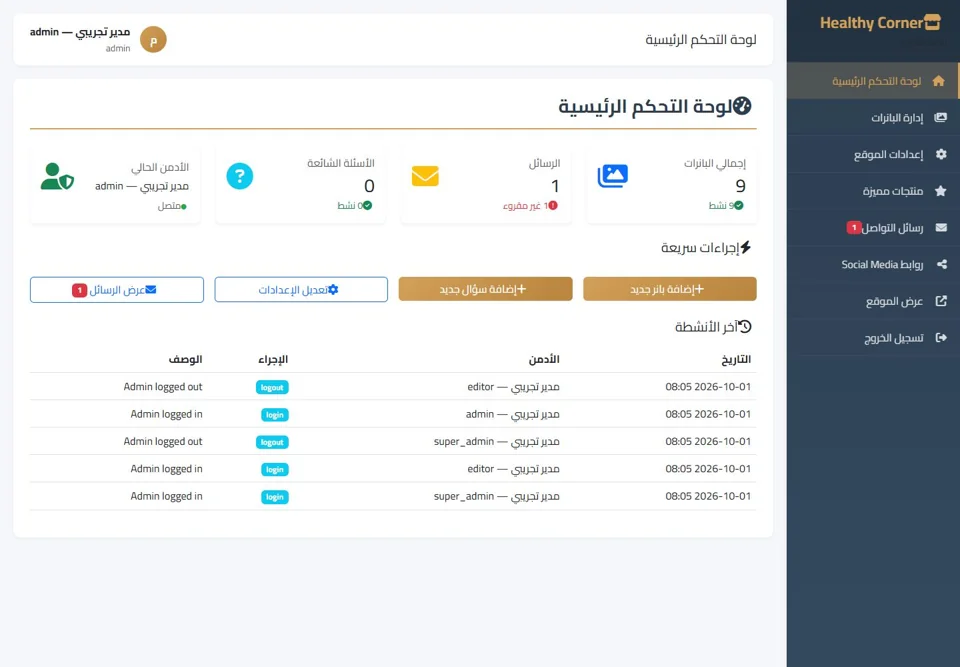Click the الإجراء column header

[273, 359]
